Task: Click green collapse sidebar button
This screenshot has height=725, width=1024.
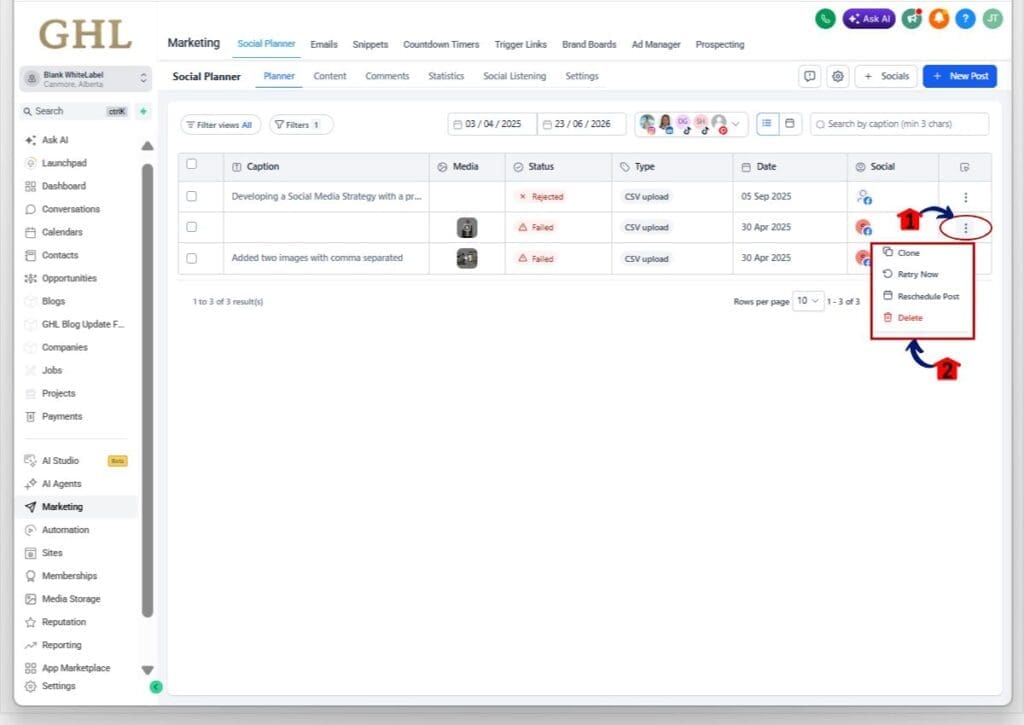Action: pos(155,687)
